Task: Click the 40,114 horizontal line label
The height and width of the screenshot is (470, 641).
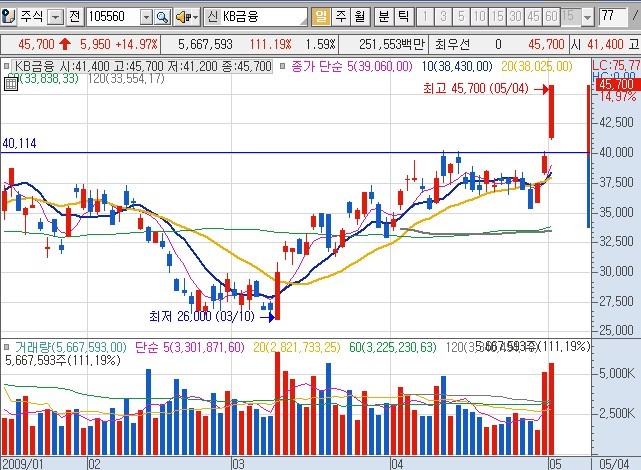Action: click(x=19, y=143)
